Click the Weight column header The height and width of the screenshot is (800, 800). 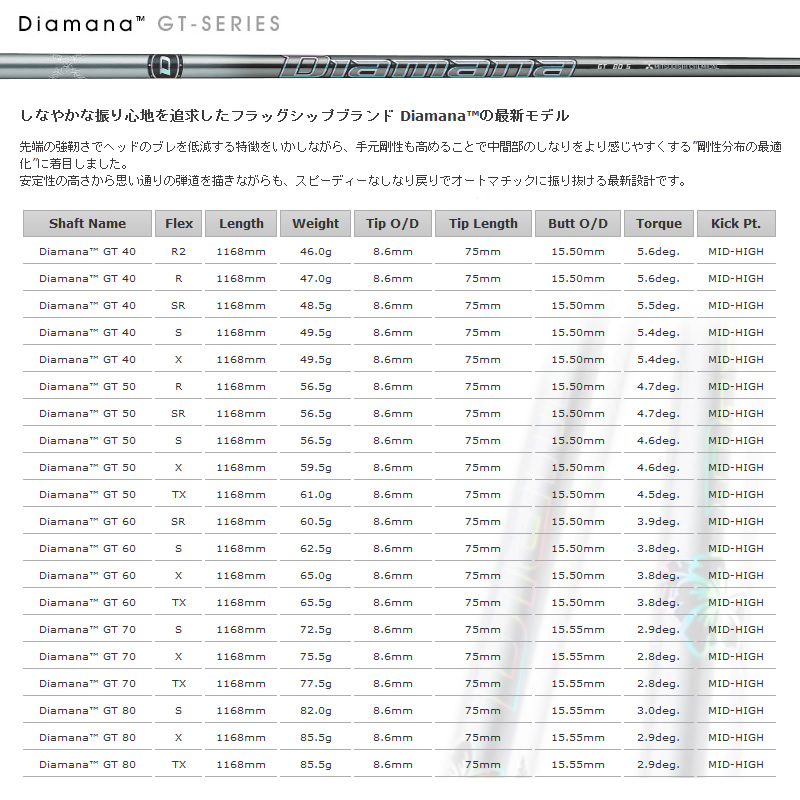tap(315, 223)
